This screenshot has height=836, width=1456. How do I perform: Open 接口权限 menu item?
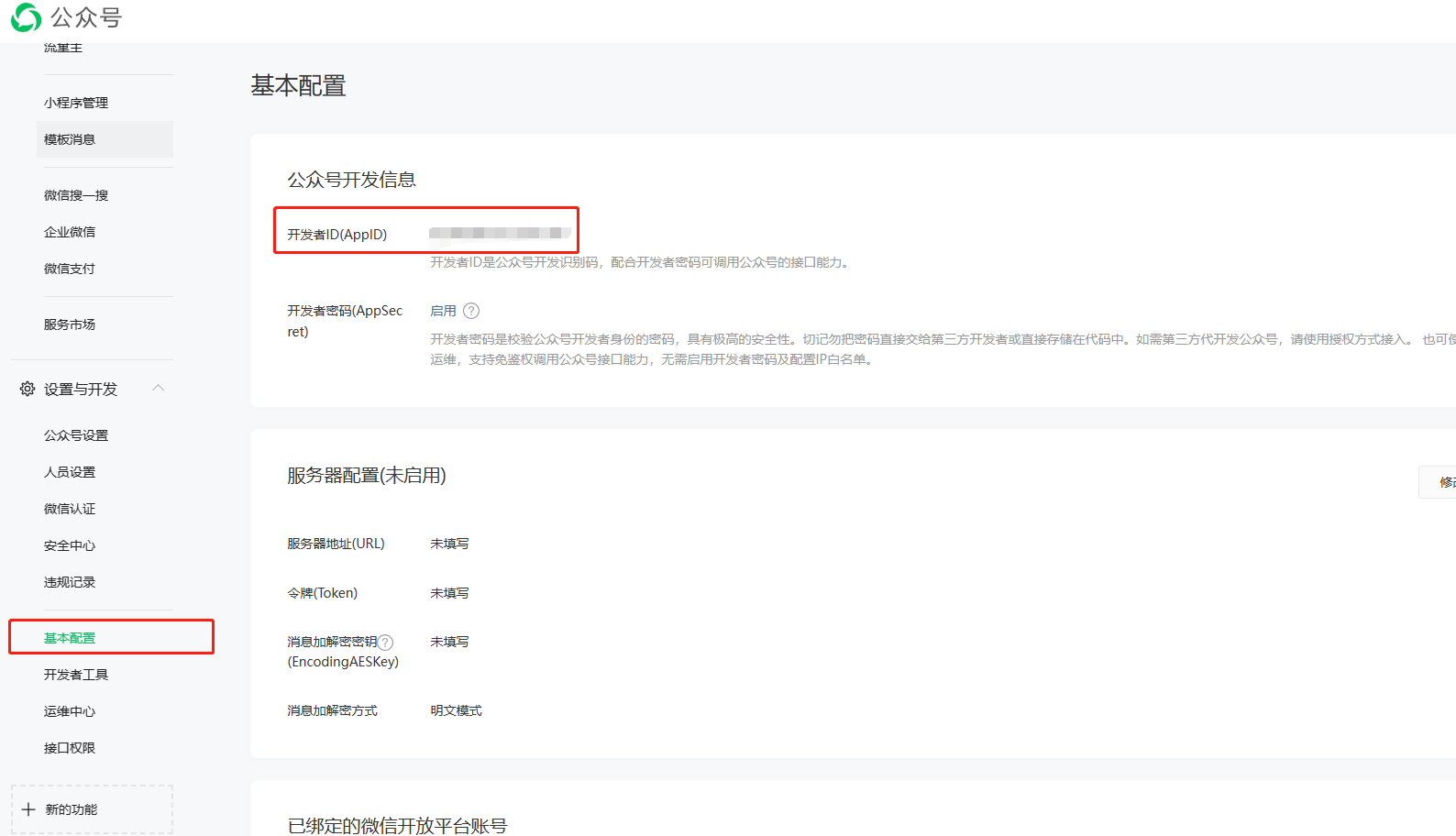pos(70,748)
